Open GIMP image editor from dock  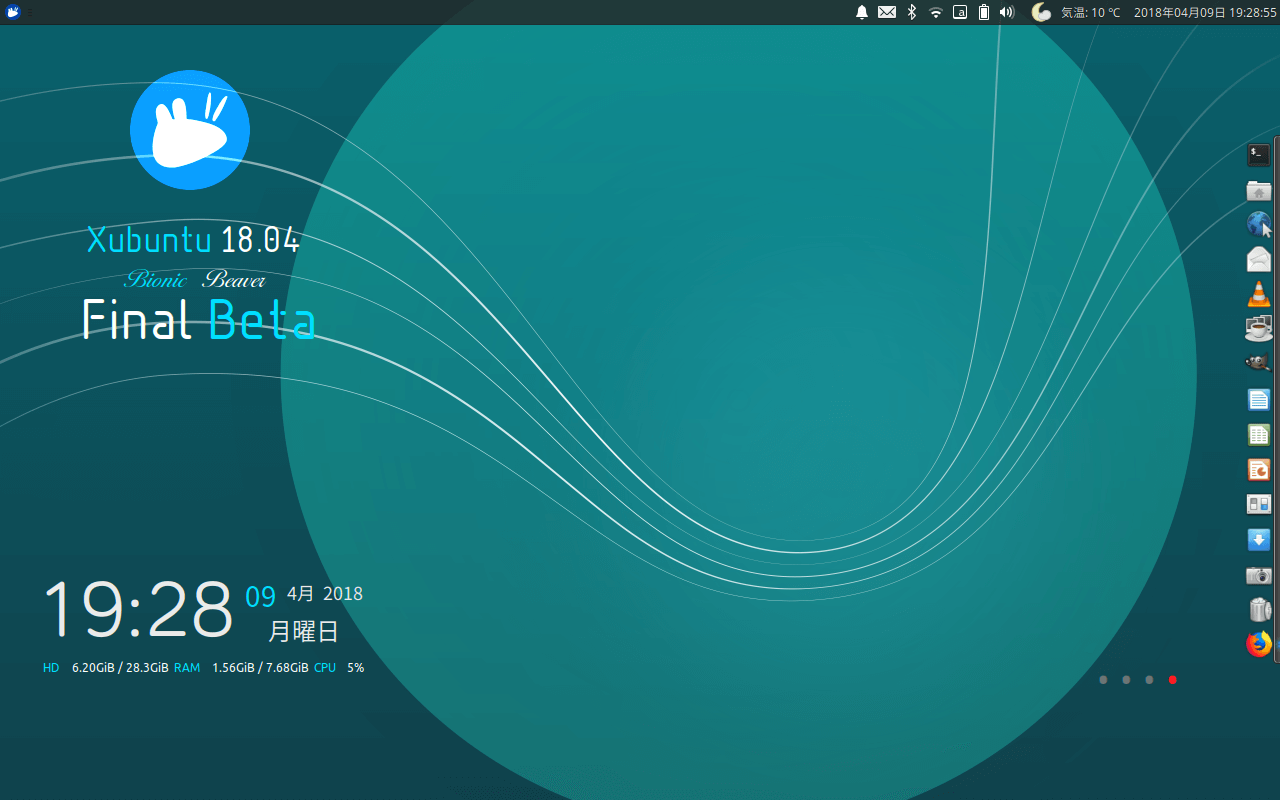coord(1258,363)
